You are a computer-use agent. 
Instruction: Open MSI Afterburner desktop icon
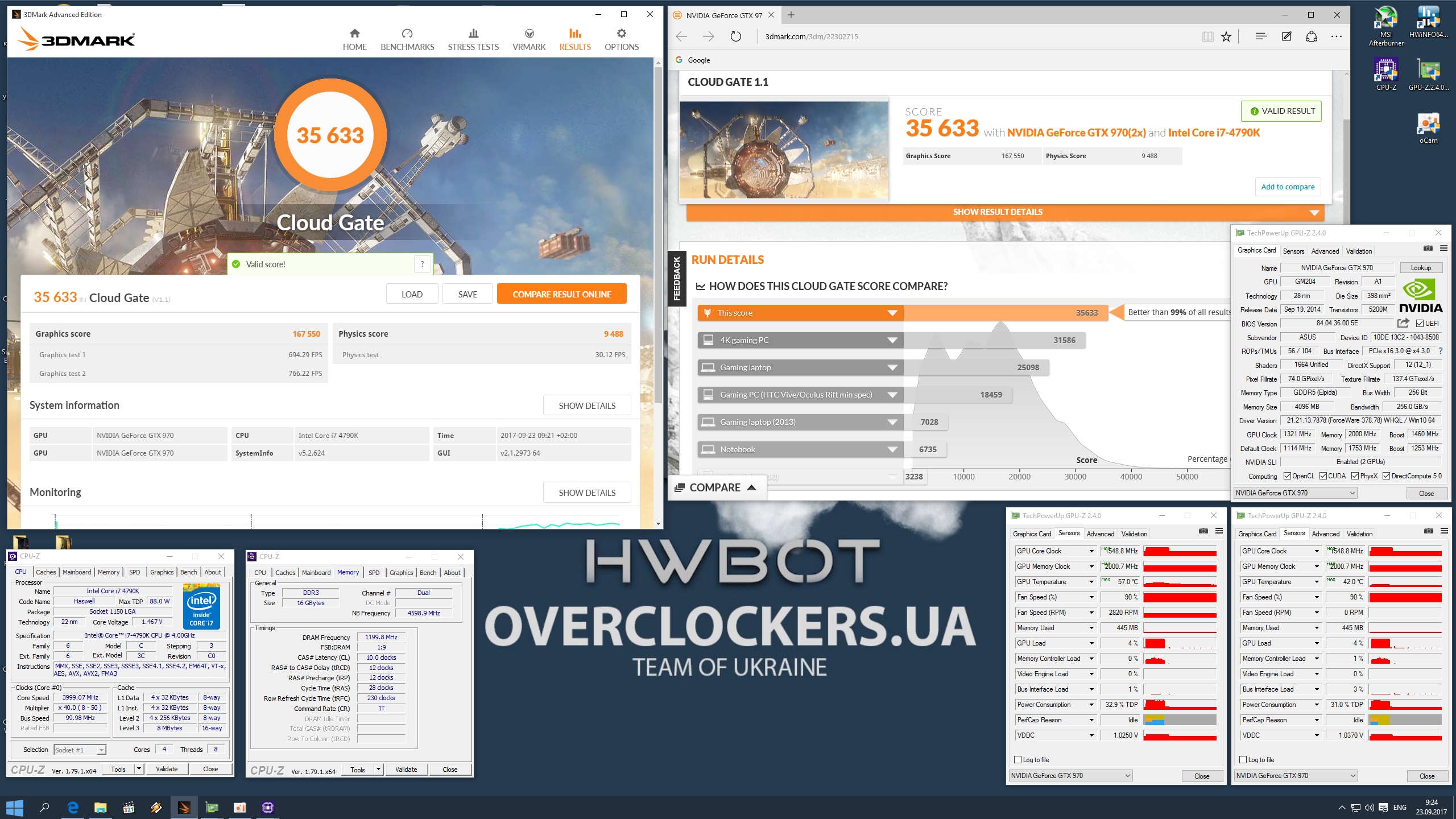pyautogui.click(x=1386, y=26)
